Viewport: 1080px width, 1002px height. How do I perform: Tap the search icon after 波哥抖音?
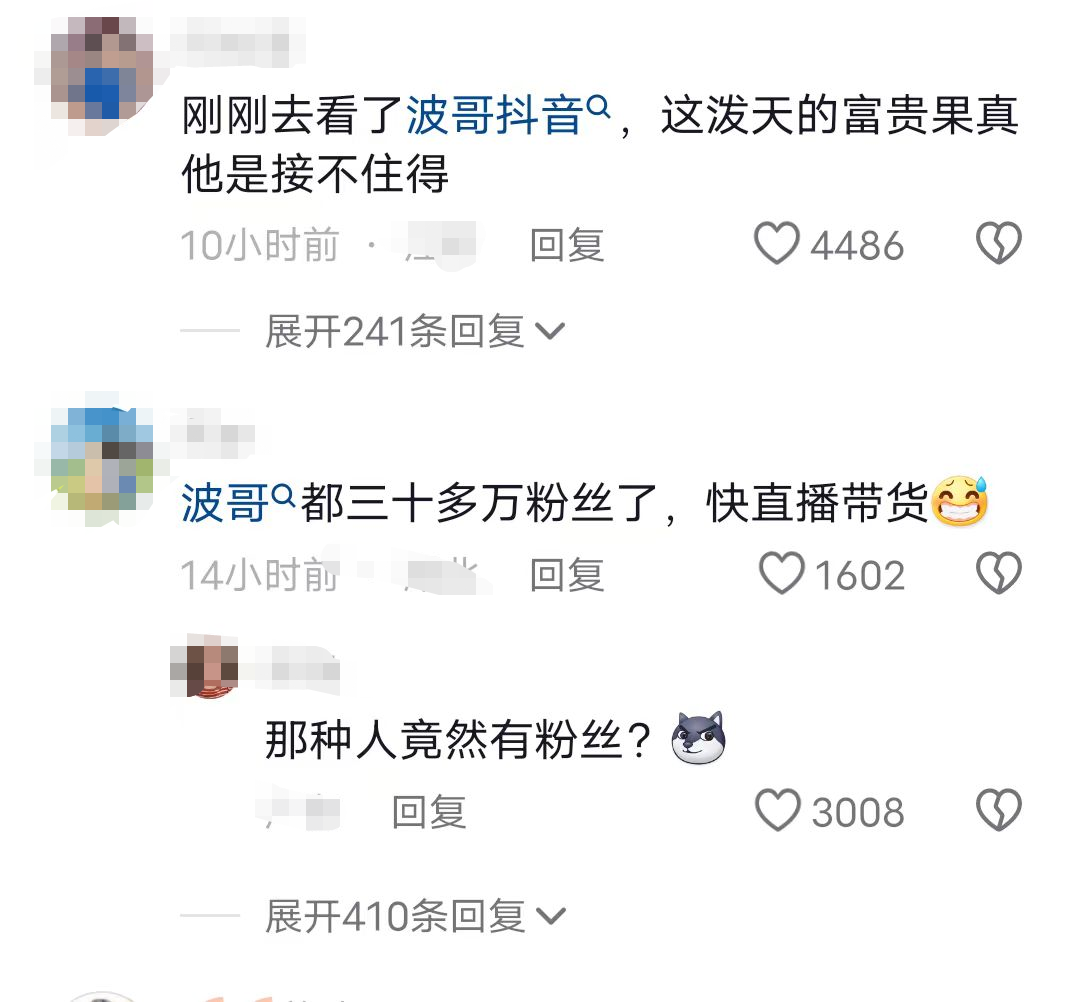point(598,106)
